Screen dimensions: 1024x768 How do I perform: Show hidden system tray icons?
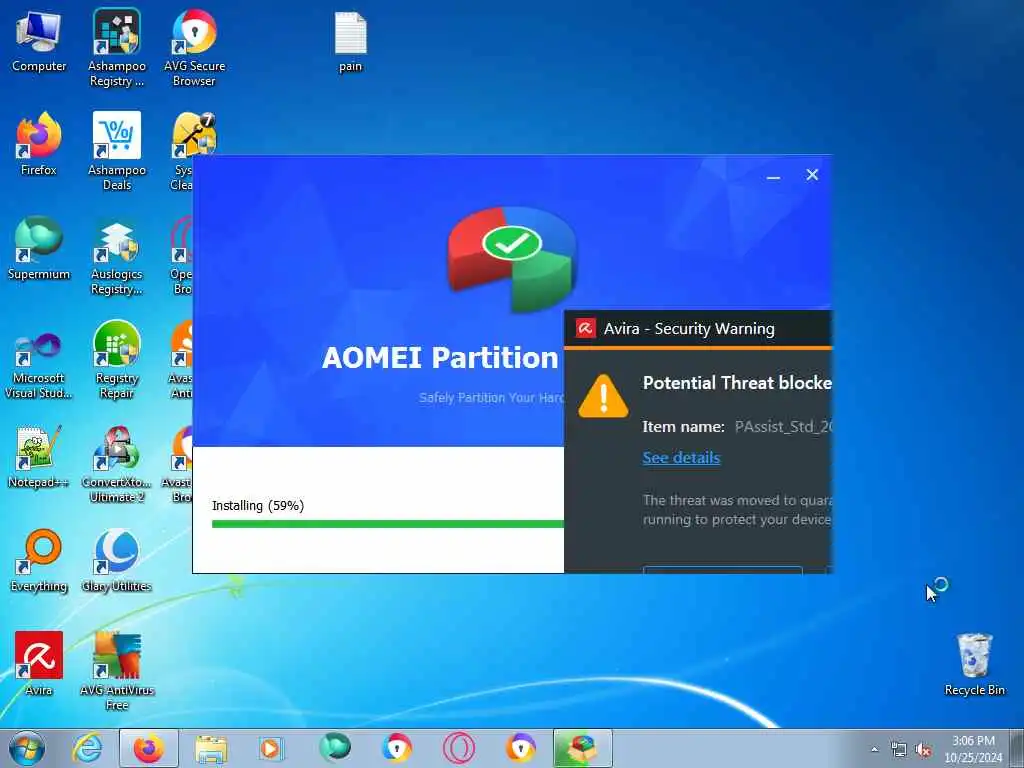tap(874, 749)
